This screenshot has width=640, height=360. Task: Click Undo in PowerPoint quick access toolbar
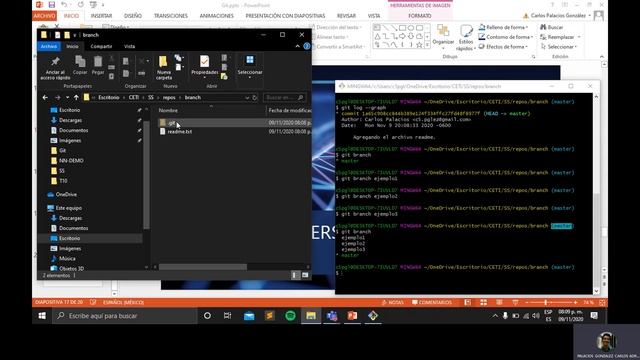point(64,4)
